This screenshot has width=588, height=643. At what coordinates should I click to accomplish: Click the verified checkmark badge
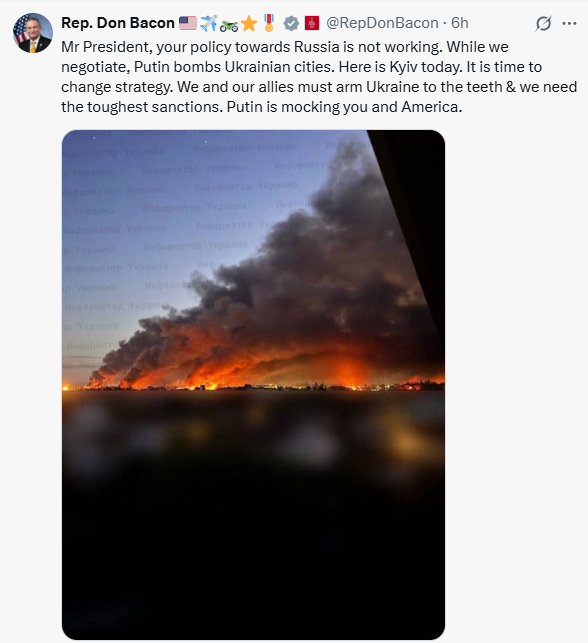[x=291, y=23]
